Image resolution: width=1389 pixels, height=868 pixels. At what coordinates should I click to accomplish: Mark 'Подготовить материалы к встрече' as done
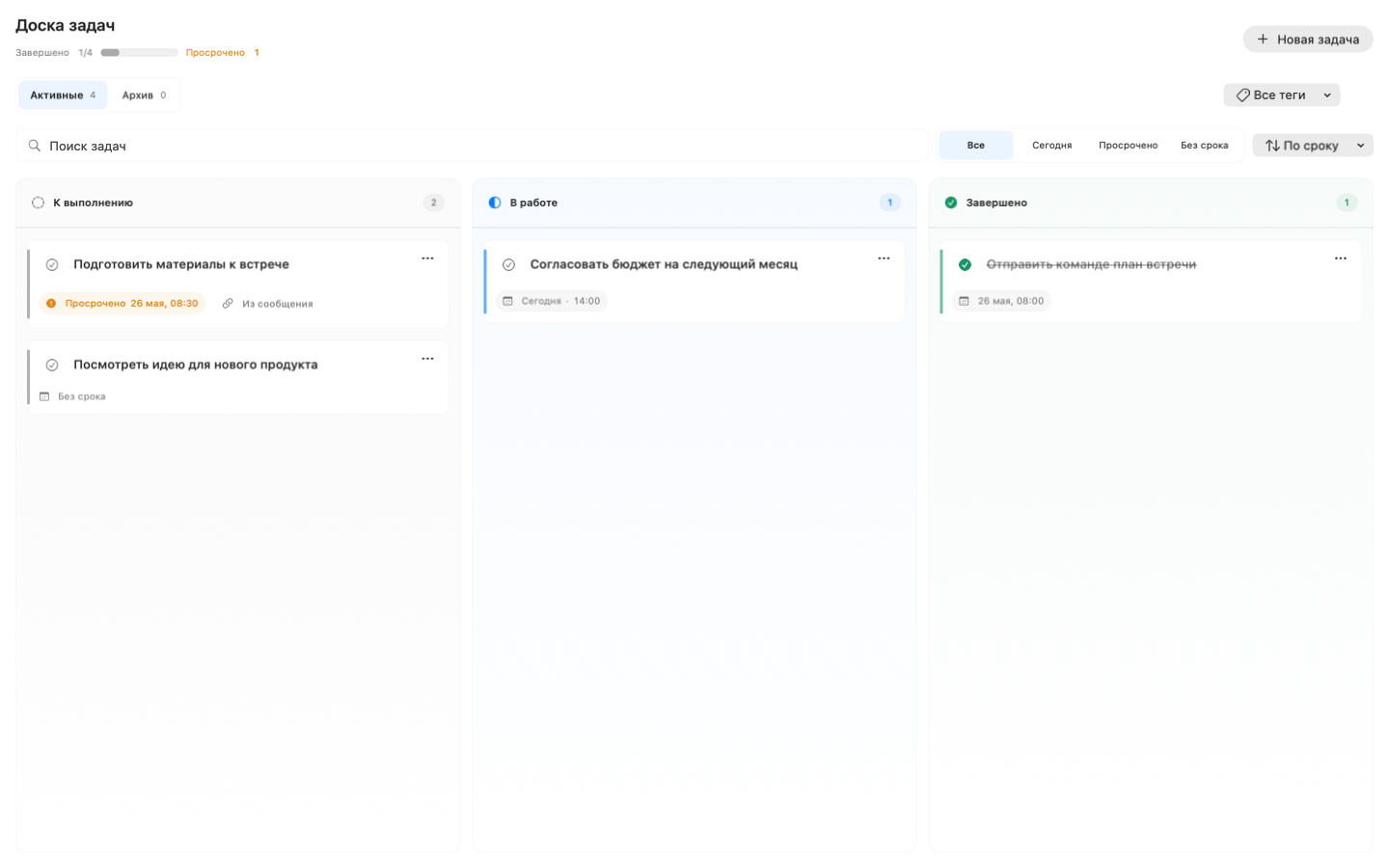pyautogui.click(x=52, y=264)
